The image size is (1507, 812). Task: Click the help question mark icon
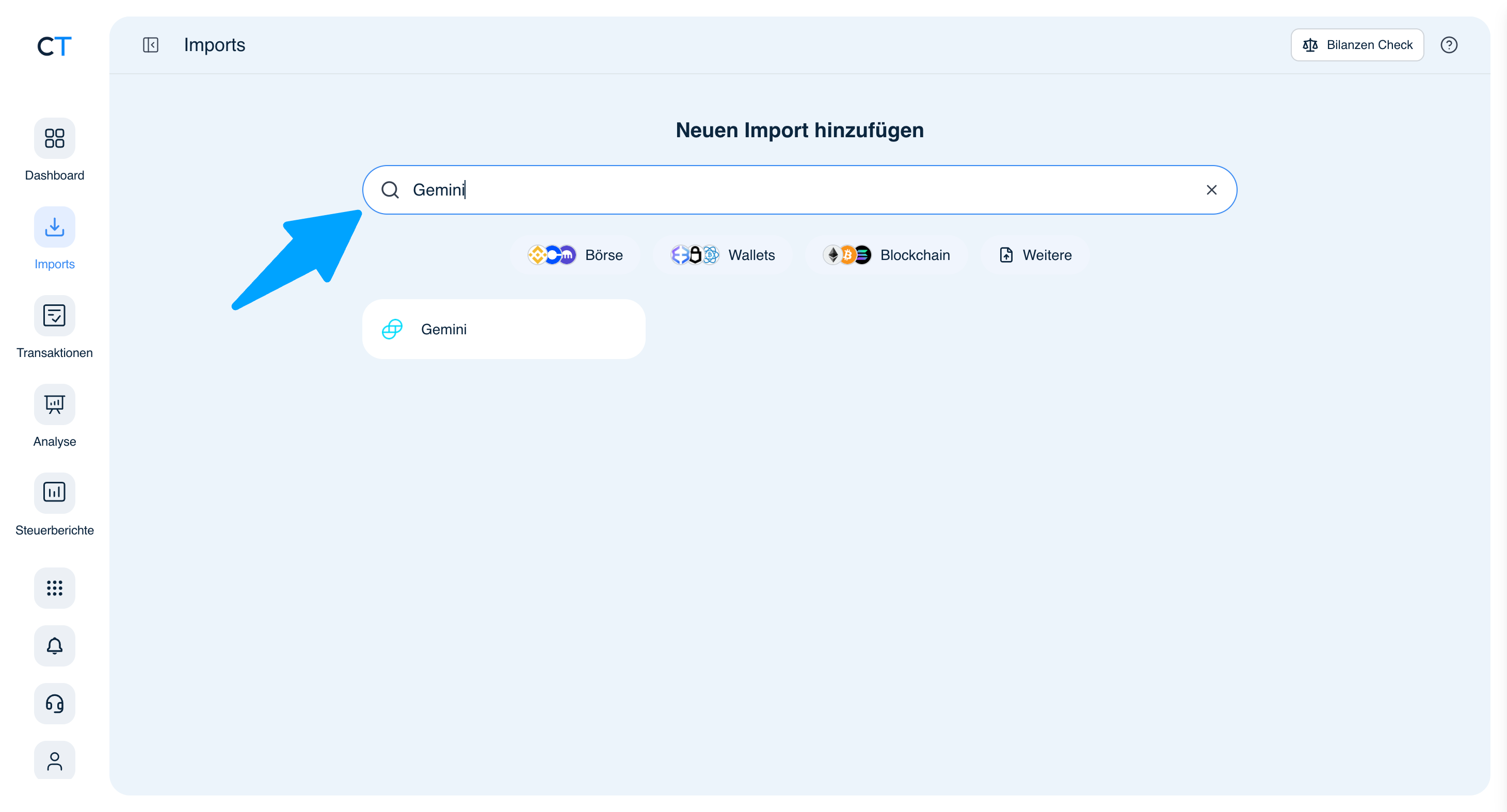pyautogui.click(x=1449, y=45)
